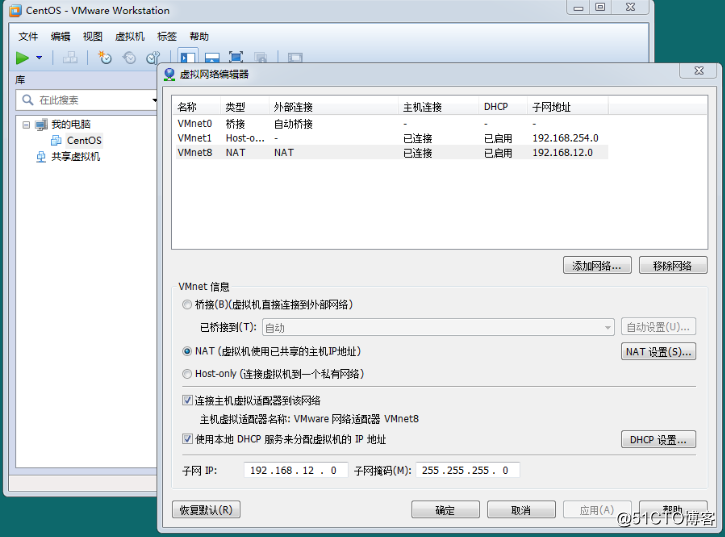Image resolution: width=725 pixels, height=537 pixels.
Task: Open NAT 设置 button
Action: click(658, 352)
